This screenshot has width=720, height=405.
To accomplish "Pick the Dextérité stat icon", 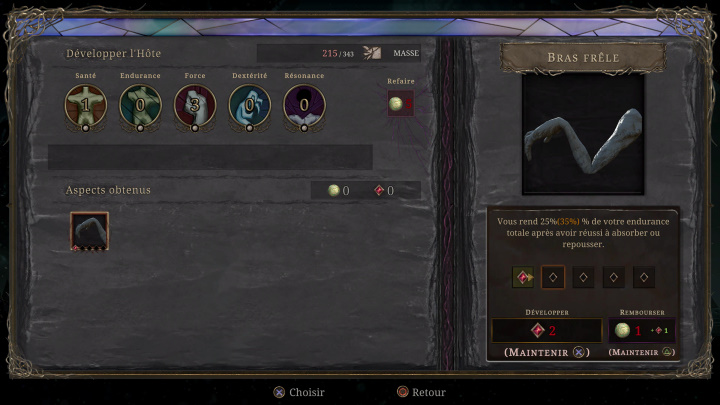I will pos(249,106).
